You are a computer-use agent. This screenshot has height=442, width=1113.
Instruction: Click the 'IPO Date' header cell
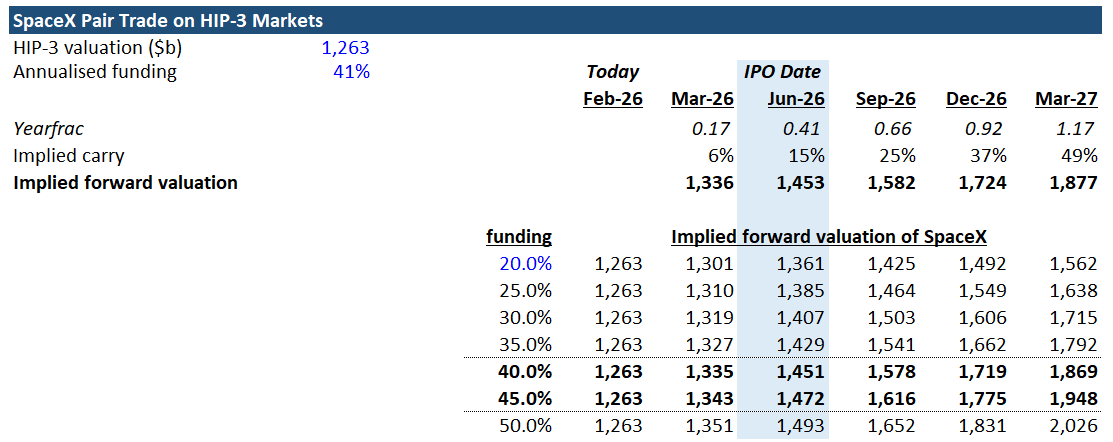782,72
